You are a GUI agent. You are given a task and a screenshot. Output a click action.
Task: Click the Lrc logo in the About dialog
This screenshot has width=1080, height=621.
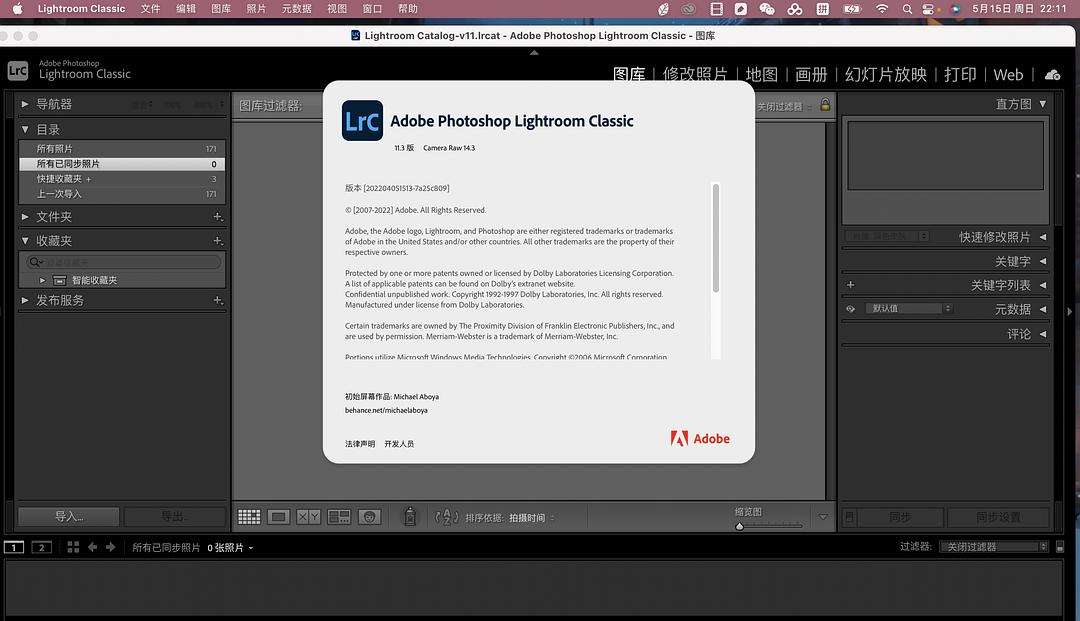(362, 120)
